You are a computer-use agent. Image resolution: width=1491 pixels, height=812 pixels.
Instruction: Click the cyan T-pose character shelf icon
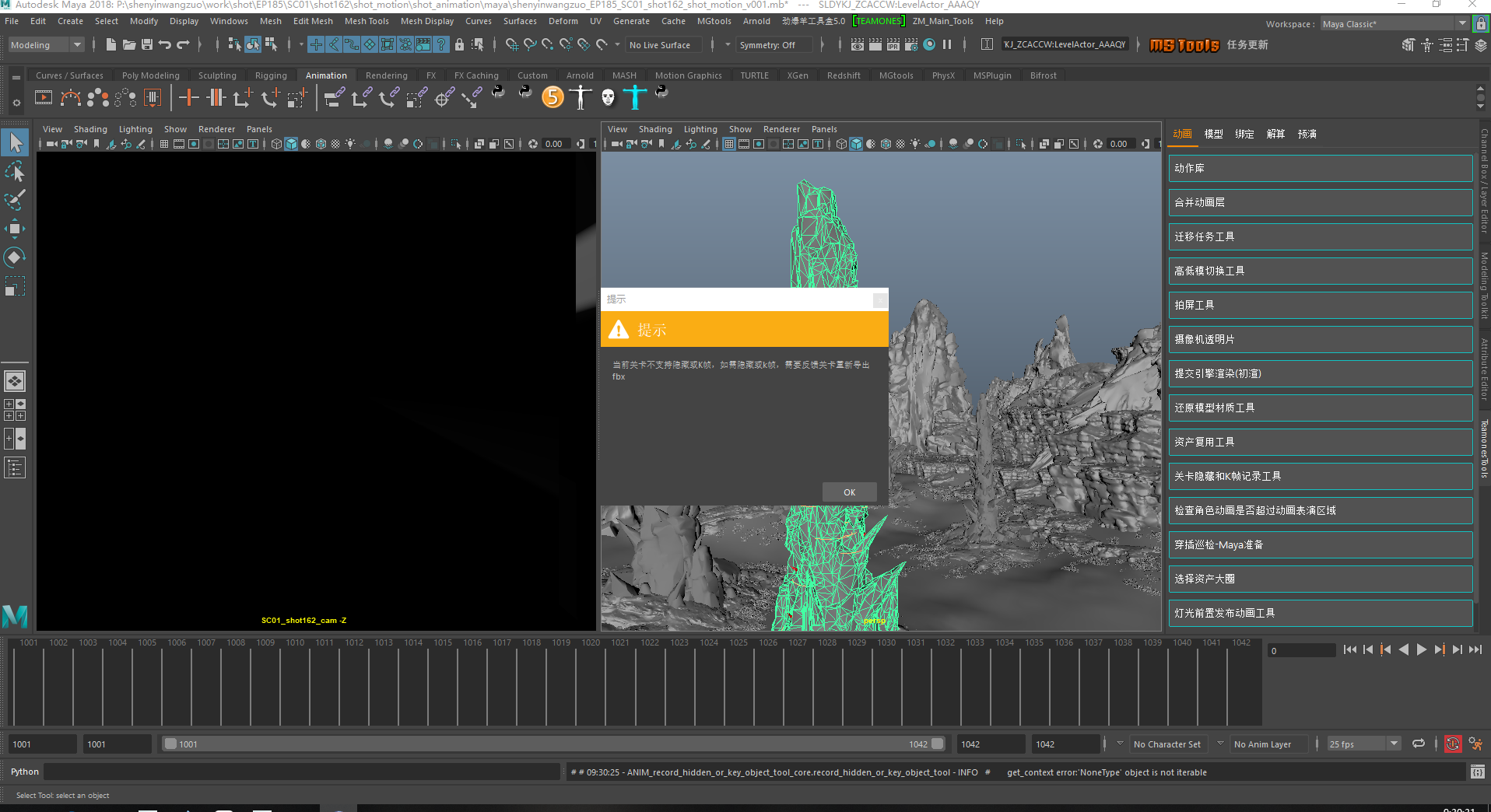tap(635, 97)
